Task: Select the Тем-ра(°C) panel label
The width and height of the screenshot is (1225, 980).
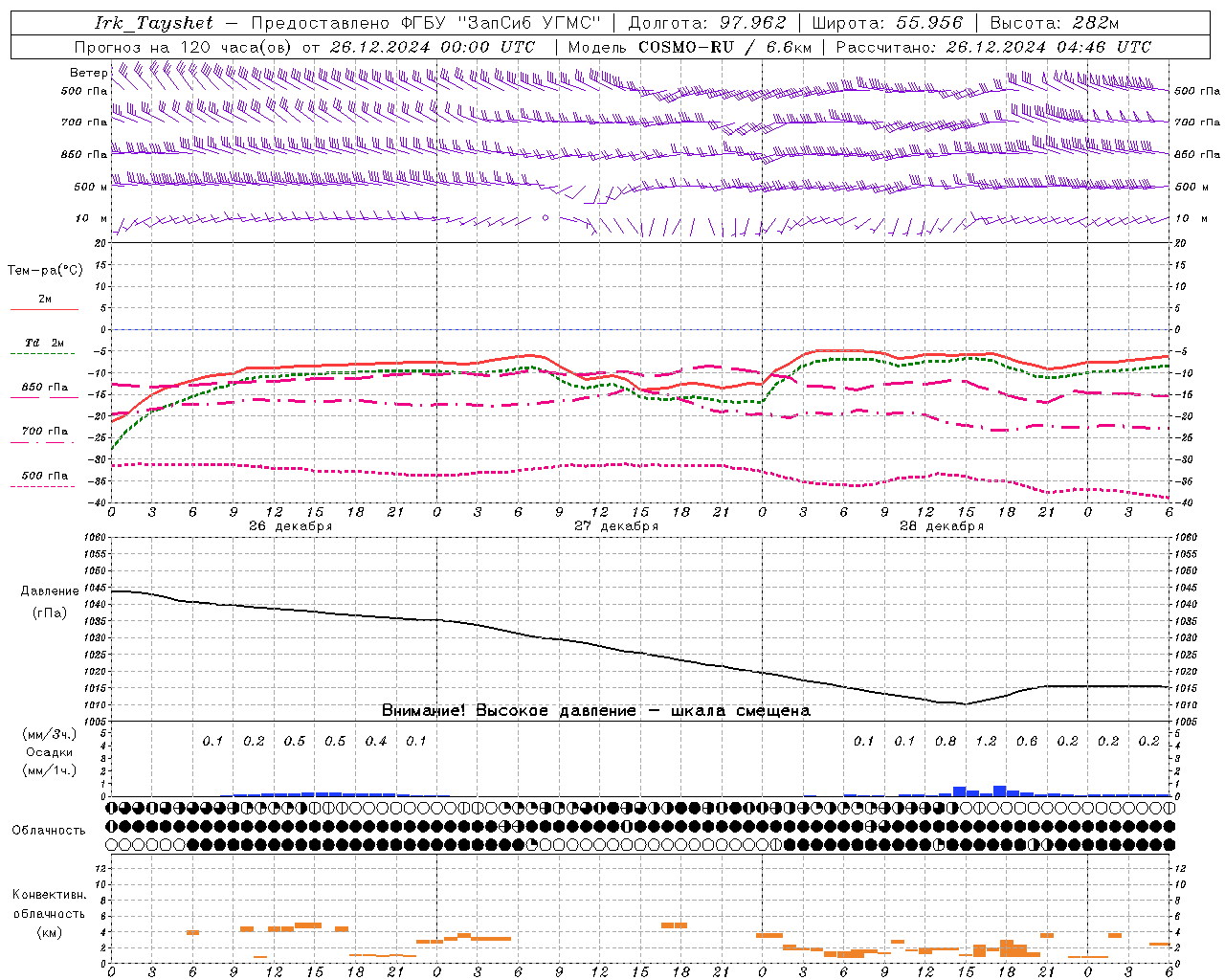Action: point(45,270)
